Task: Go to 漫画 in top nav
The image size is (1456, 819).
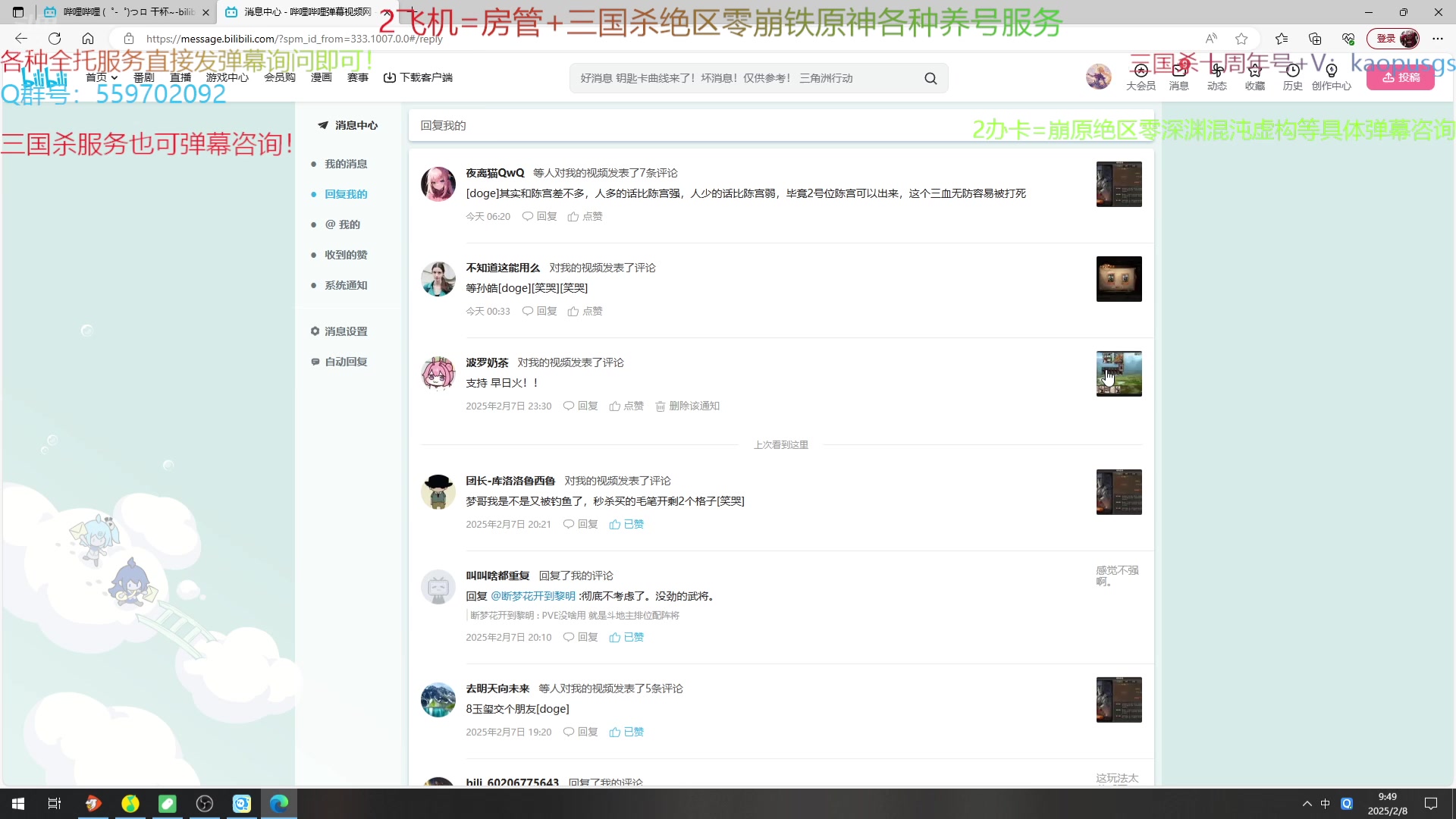Action: [321, 77]
